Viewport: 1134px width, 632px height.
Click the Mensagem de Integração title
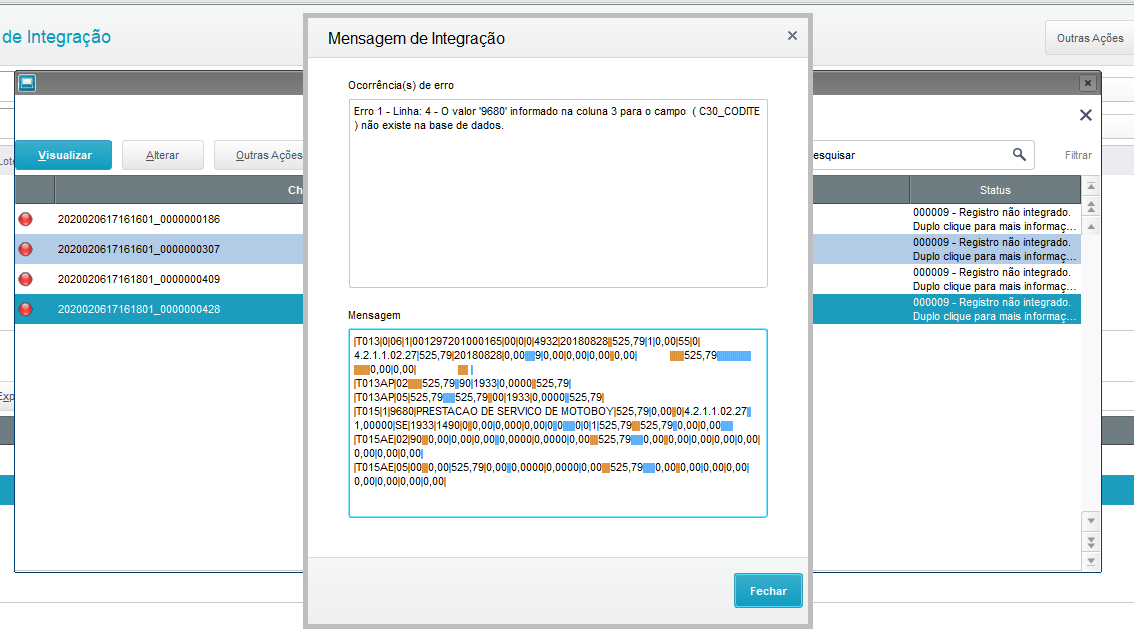tap(416, 38)
